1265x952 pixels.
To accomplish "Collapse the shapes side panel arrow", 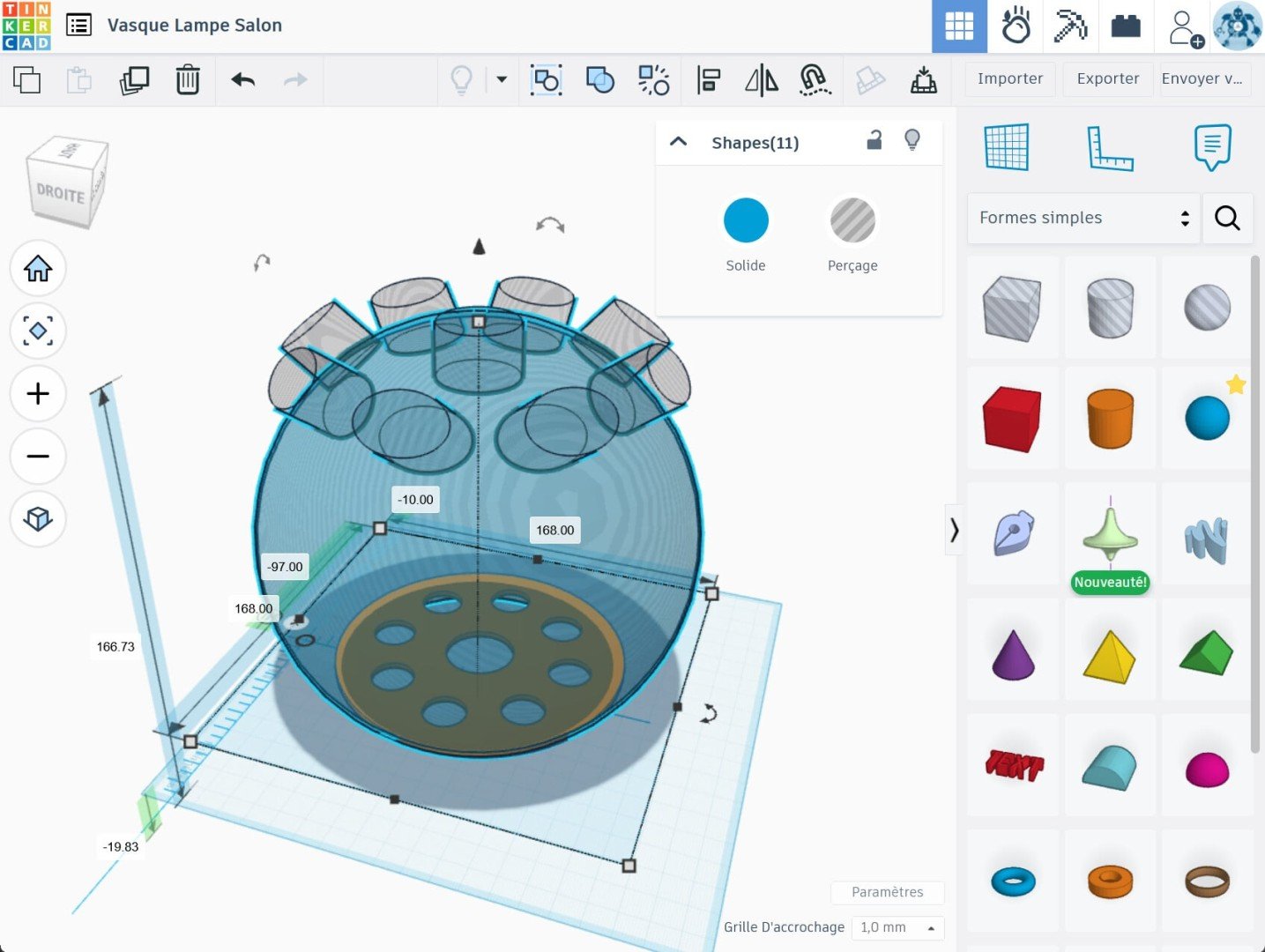I will coord(953,530).
